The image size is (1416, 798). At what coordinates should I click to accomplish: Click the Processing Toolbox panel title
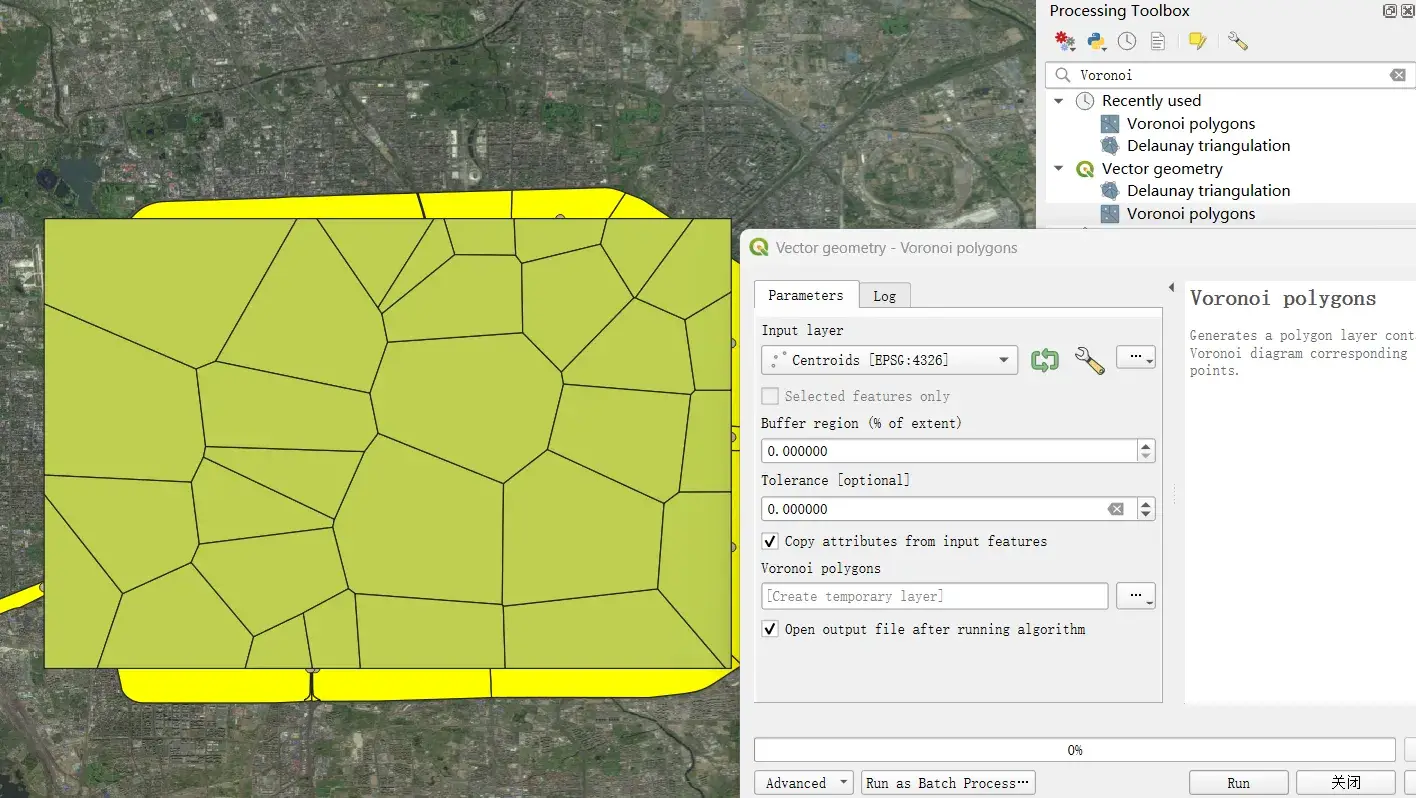(x=1119, y=11)
